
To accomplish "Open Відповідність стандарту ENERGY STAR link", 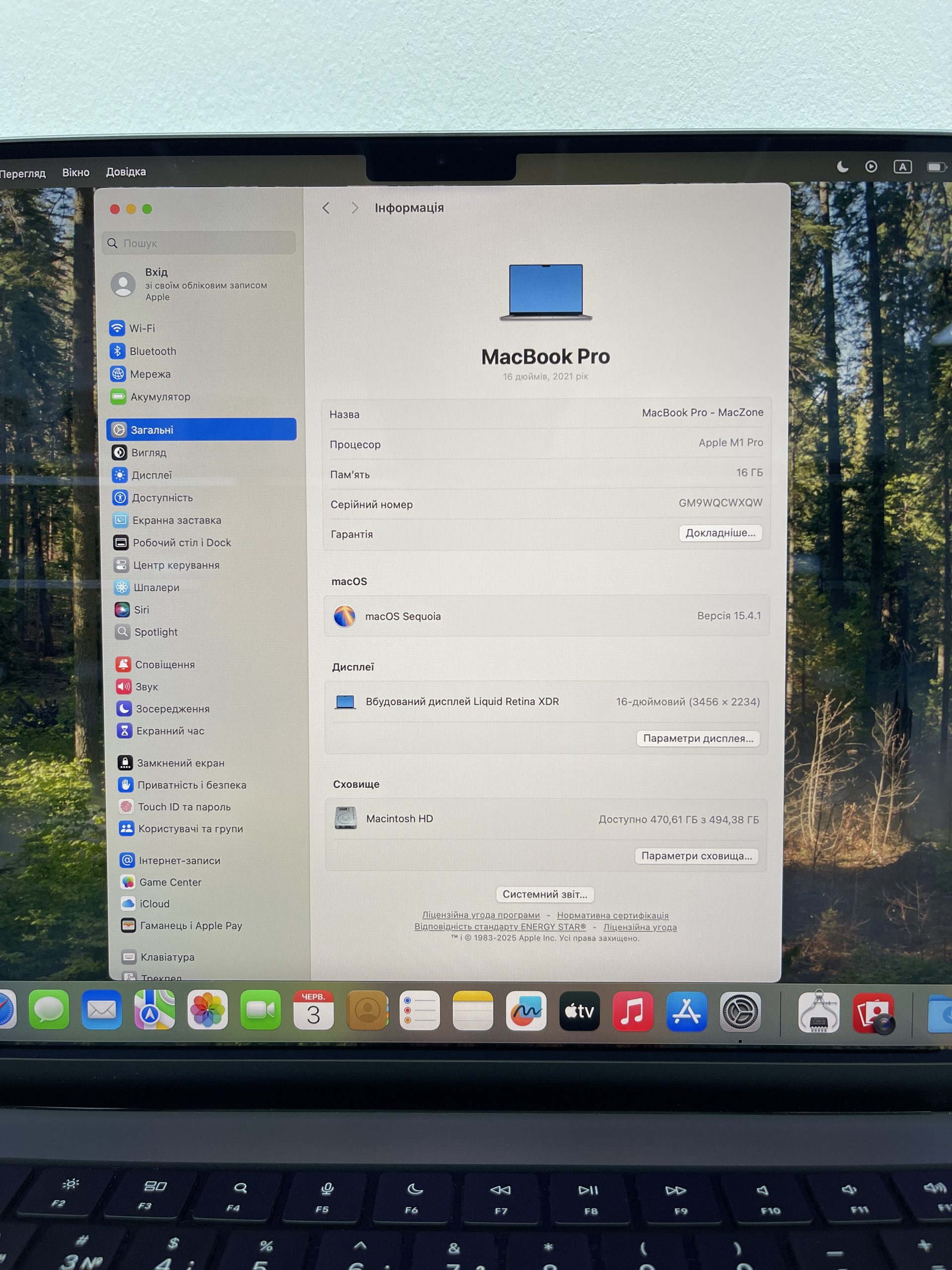I will pyautogui.click(x=500, y=927).
